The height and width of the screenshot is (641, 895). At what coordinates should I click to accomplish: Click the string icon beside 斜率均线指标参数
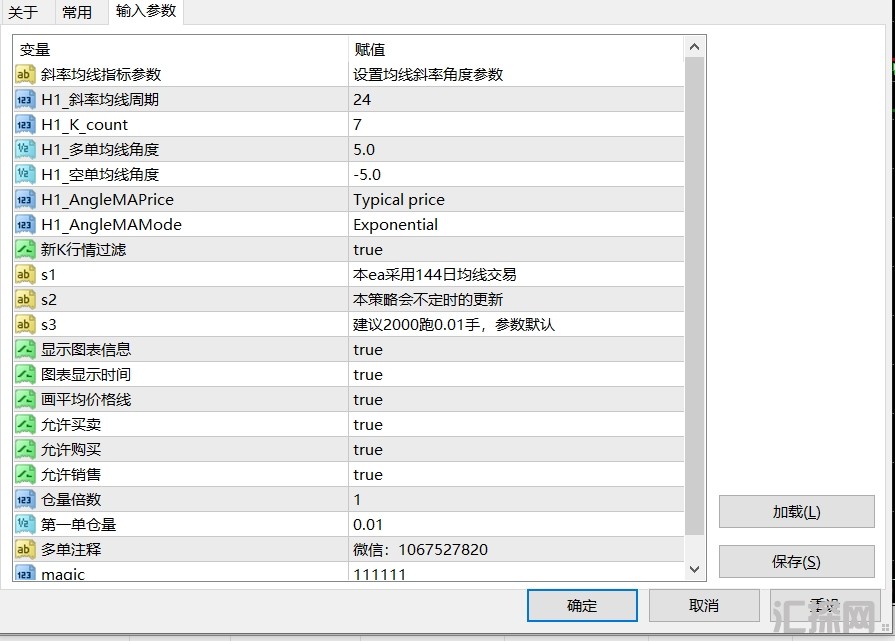tap(26, 75)
